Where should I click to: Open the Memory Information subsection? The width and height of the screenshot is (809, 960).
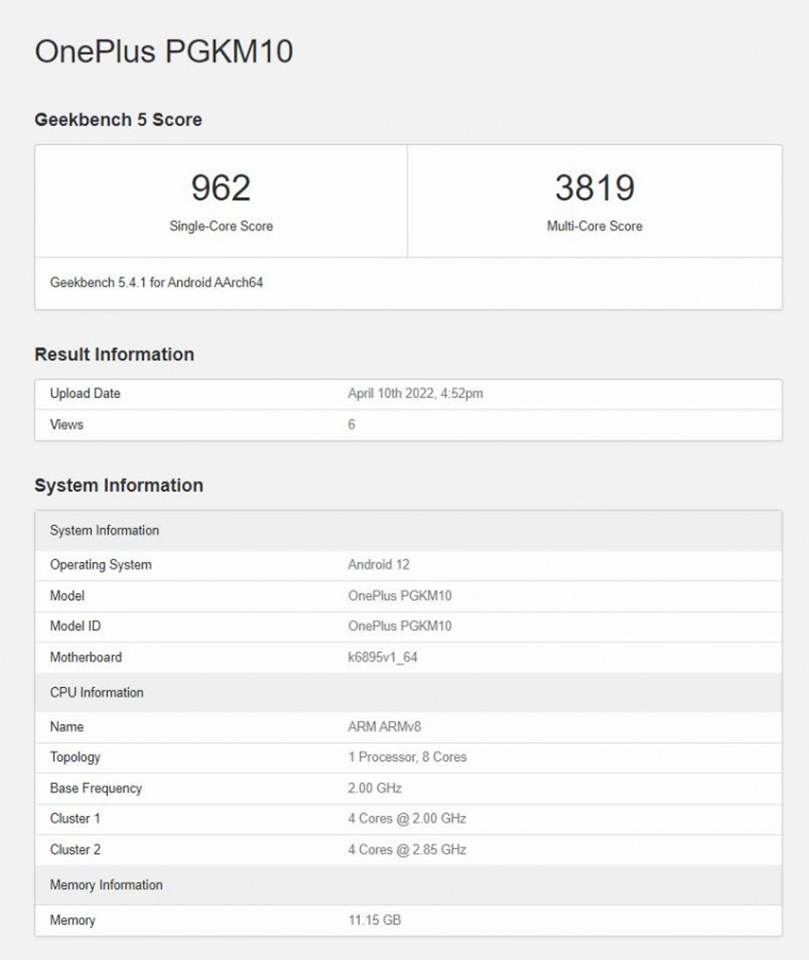click(x=105, y=885)
